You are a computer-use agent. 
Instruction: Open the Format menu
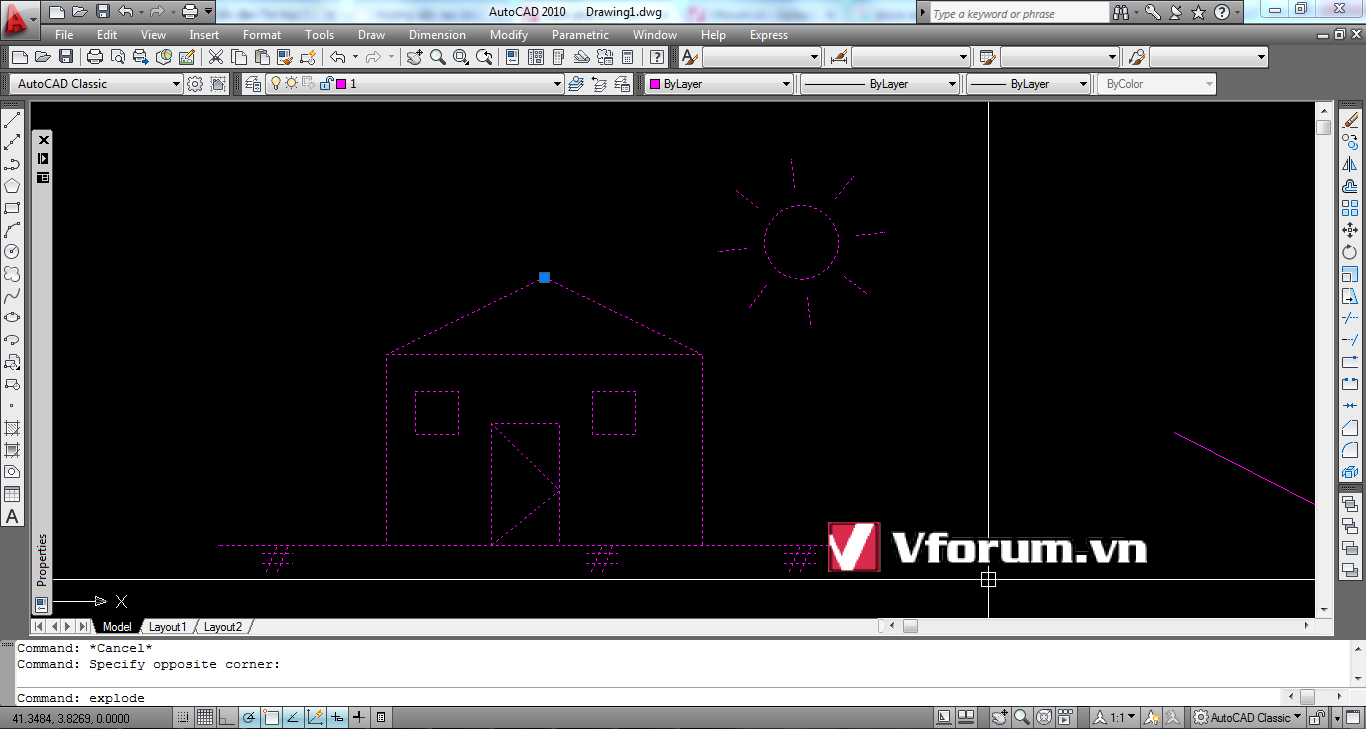(x=262, y=35)
